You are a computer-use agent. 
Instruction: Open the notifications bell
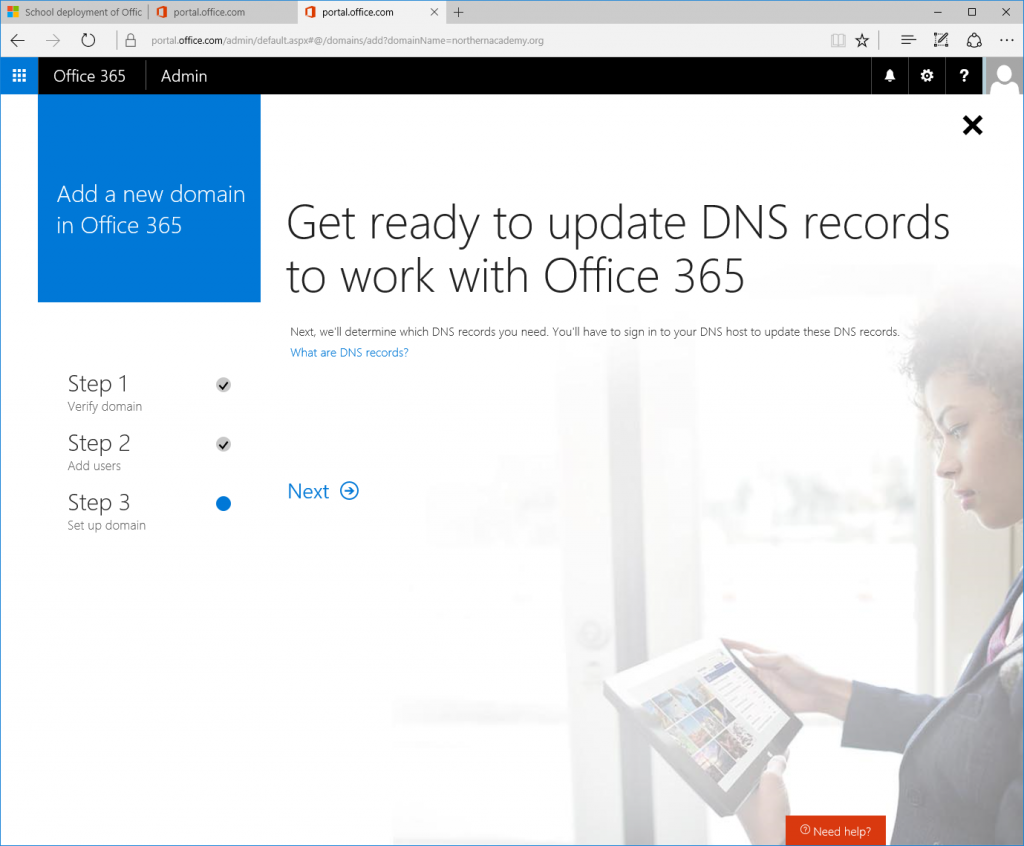[889, 76]
